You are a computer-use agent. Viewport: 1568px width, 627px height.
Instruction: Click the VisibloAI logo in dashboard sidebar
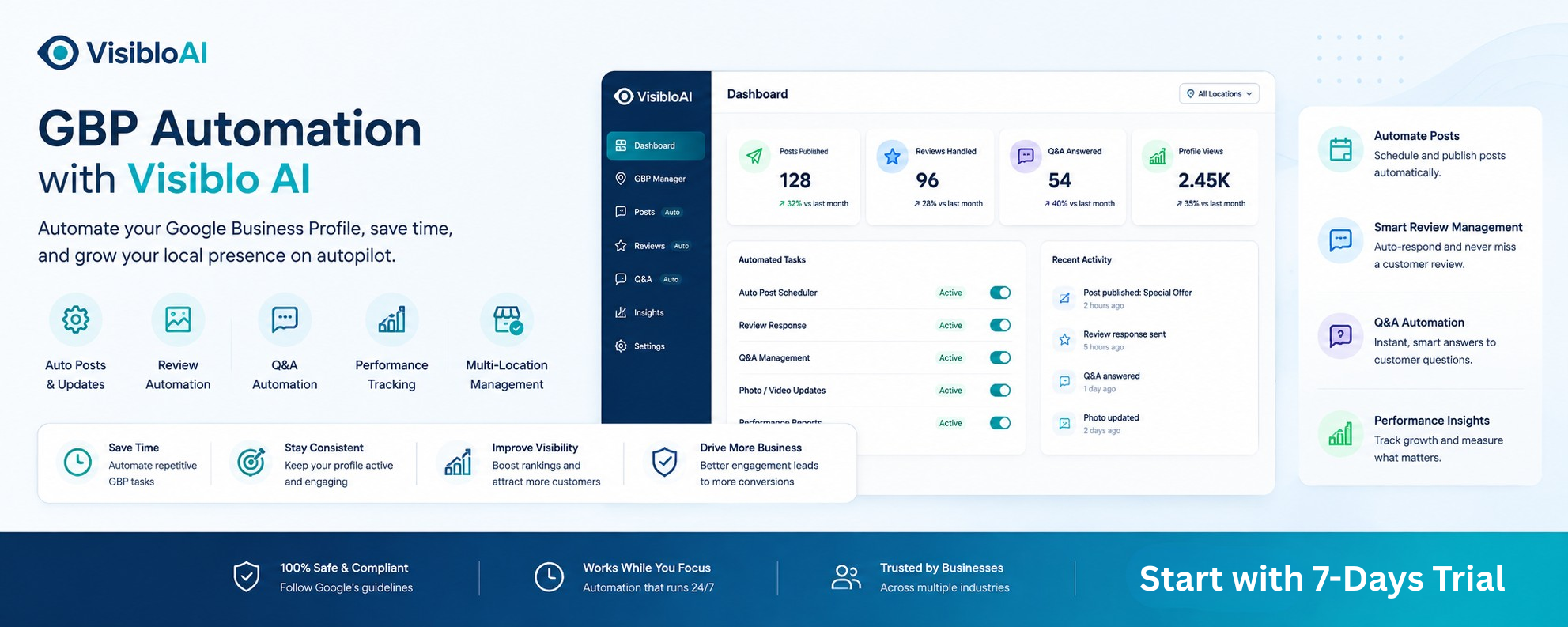pos(653,96)
